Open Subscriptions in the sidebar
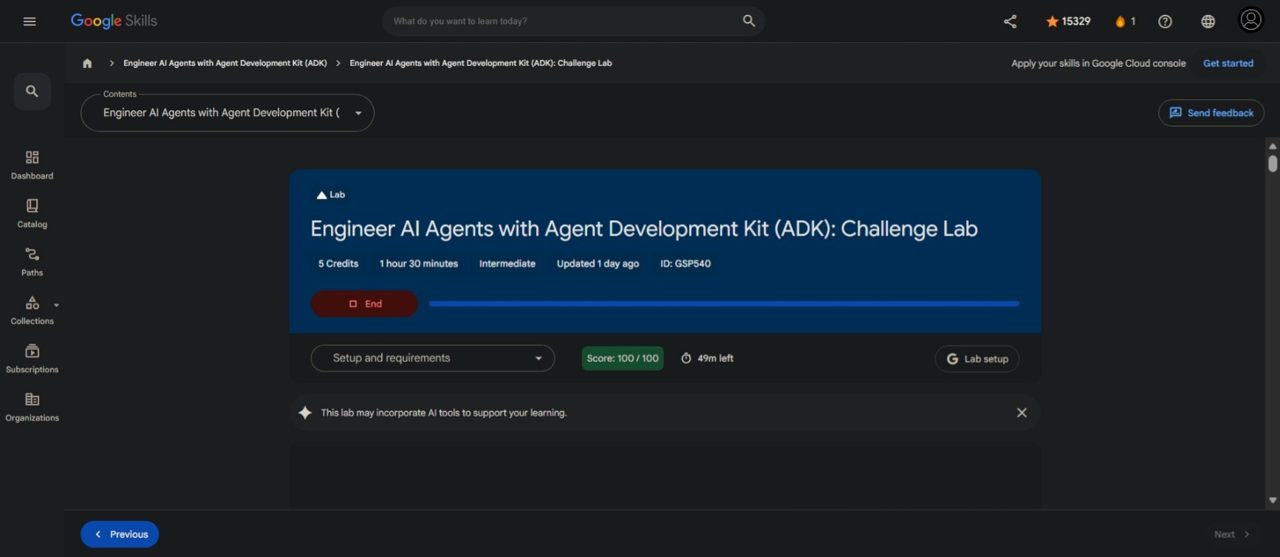This screenshot has width=1280, height=557. tap(32, 359)
